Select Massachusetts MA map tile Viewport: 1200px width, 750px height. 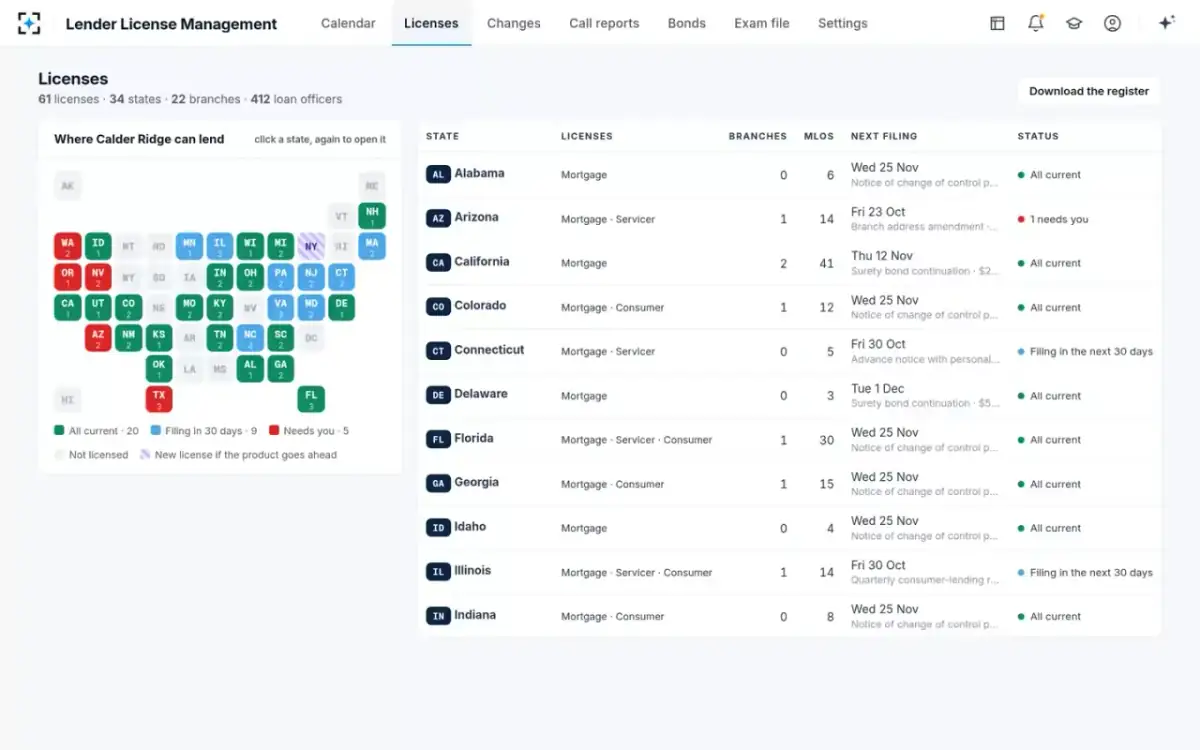[372, 246]
